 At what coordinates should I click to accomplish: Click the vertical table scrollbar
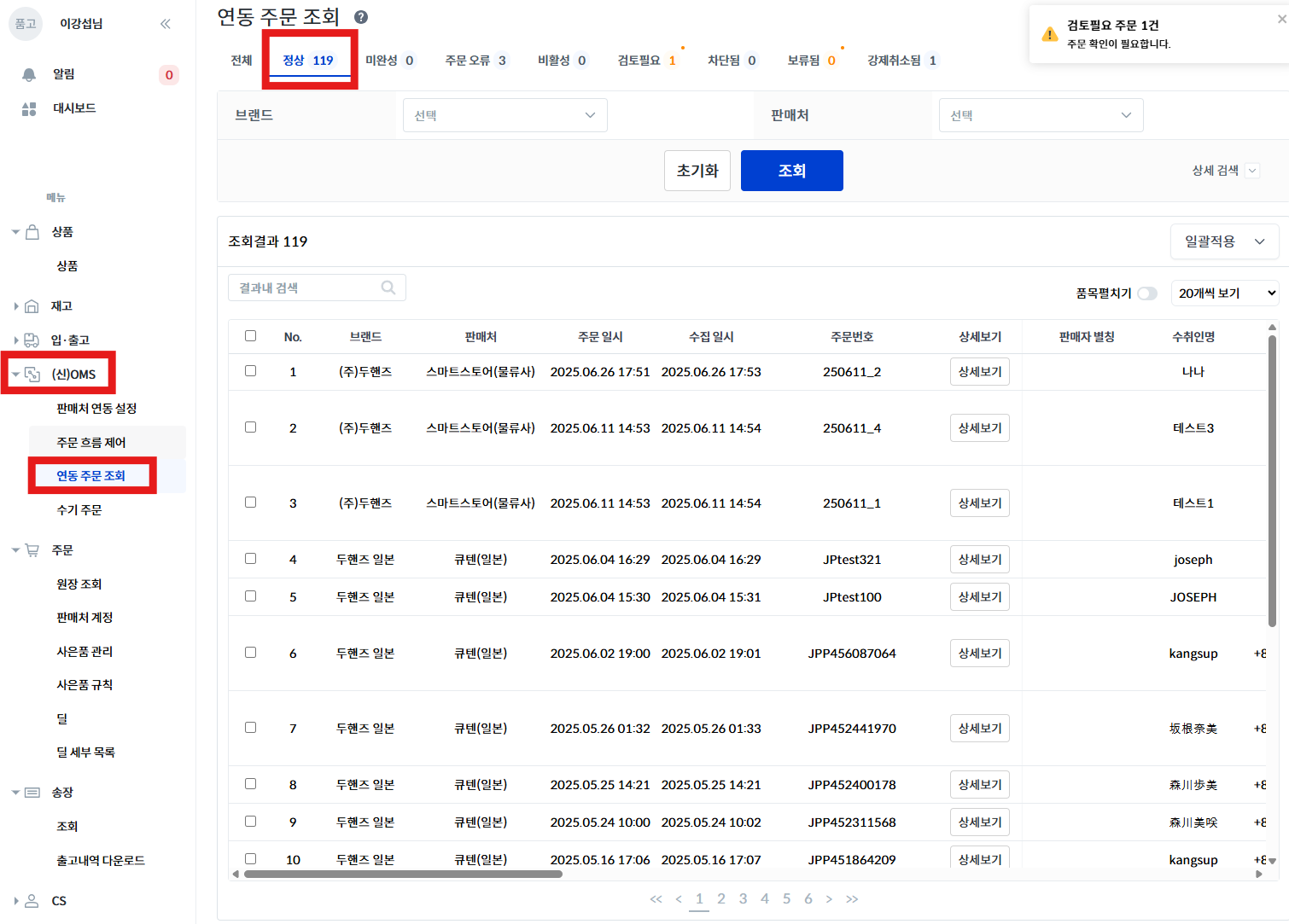pyautogui.click(x=1272, y=482)
